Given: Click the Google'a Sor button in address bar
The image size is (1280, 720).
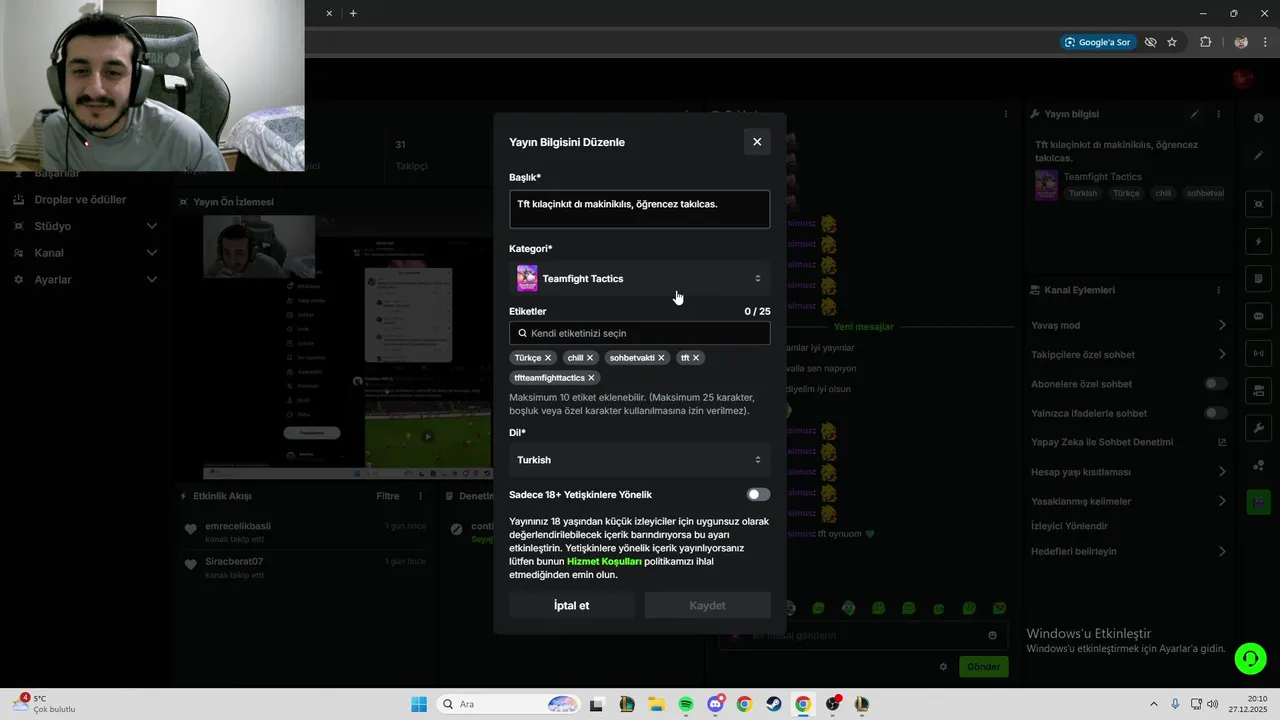Looking at the screenshot, I should click(x=1097, y=42).
